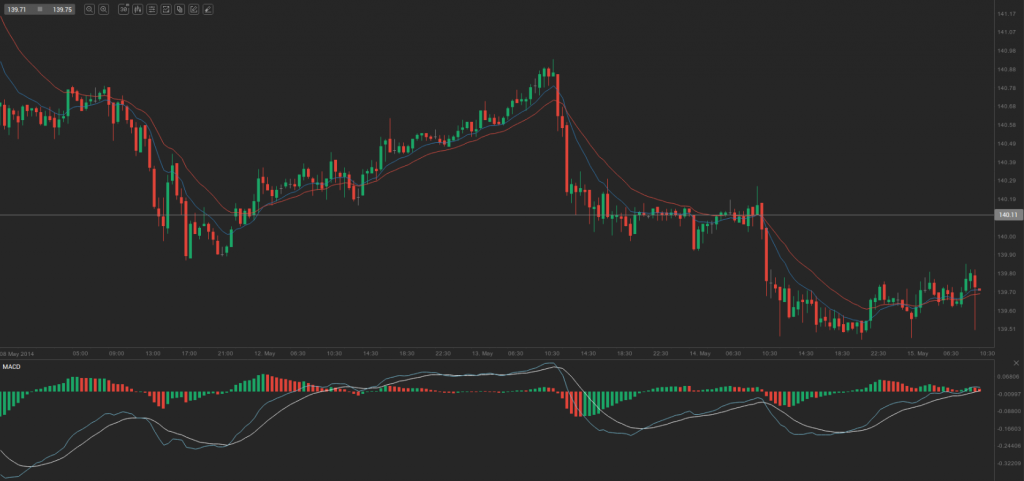
Task: Click the 15. May date marker
Action: [x=918, y=353]
